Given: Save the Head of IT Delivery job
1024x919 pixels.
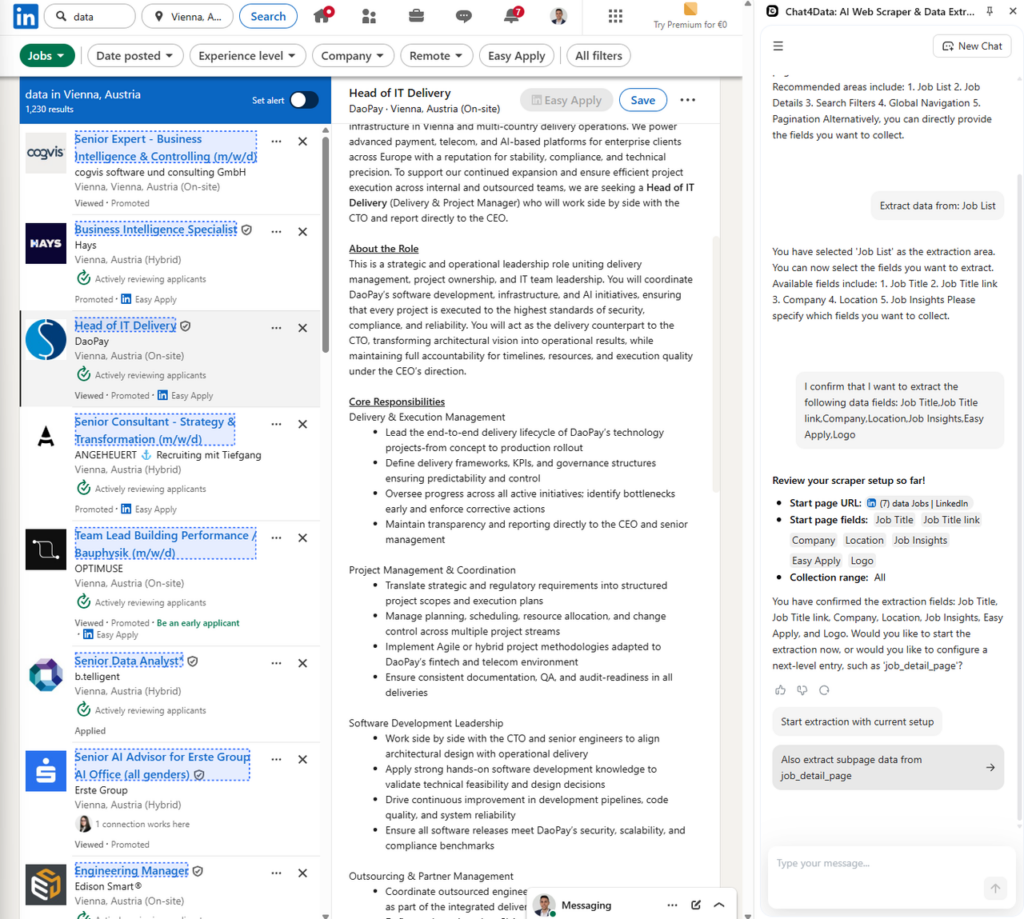Looking at the screenshot, I should coord(643,100).
